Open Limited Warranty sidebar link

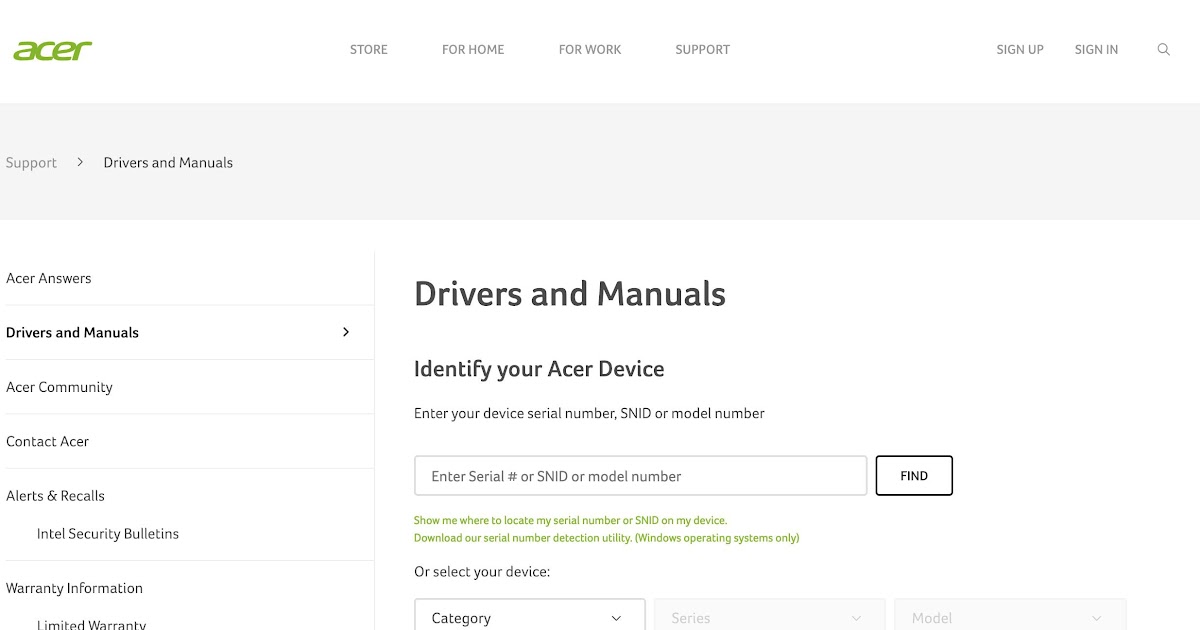(x=91, y=624)
